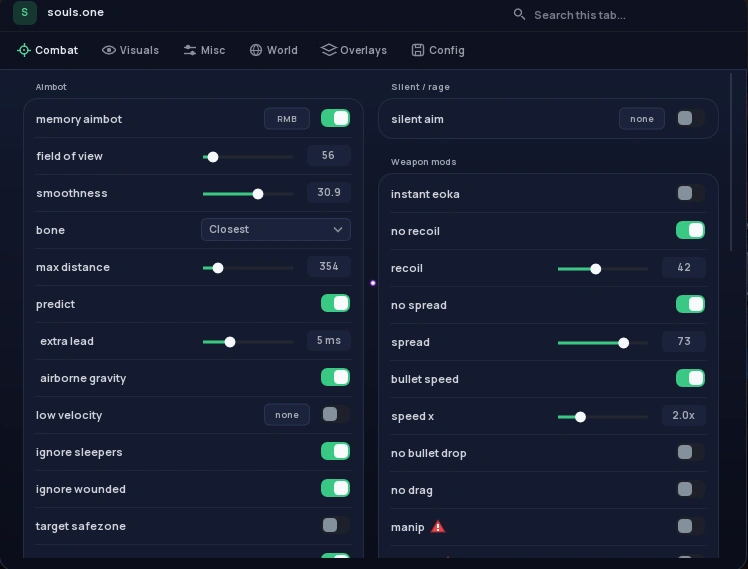Enable the instant eoka toggle
This screenshot has height=569, width=748.
[x=690, y=193]
